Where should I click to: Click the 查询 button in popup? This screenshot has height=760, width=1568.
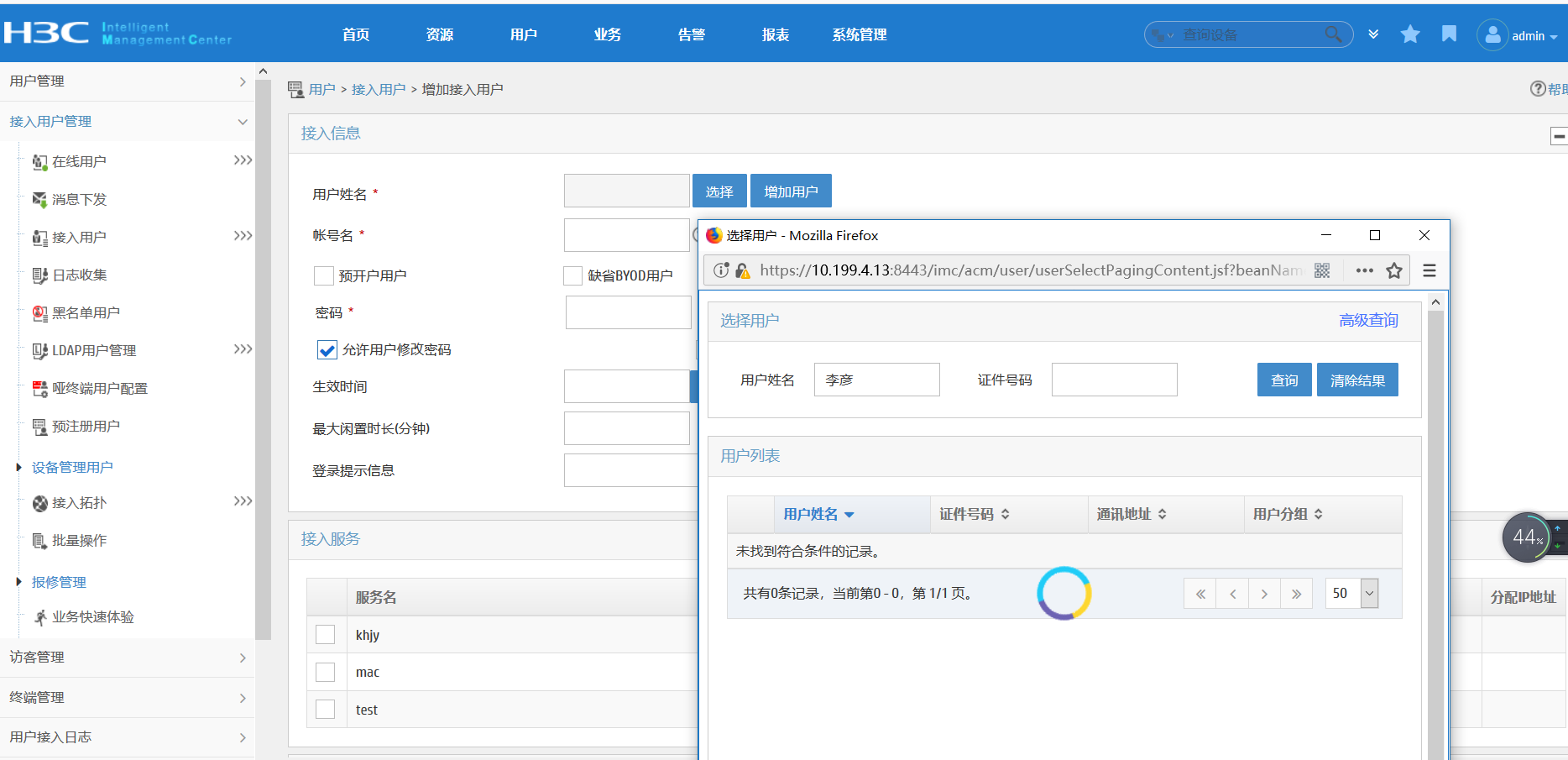click(x=1283, y=380)
